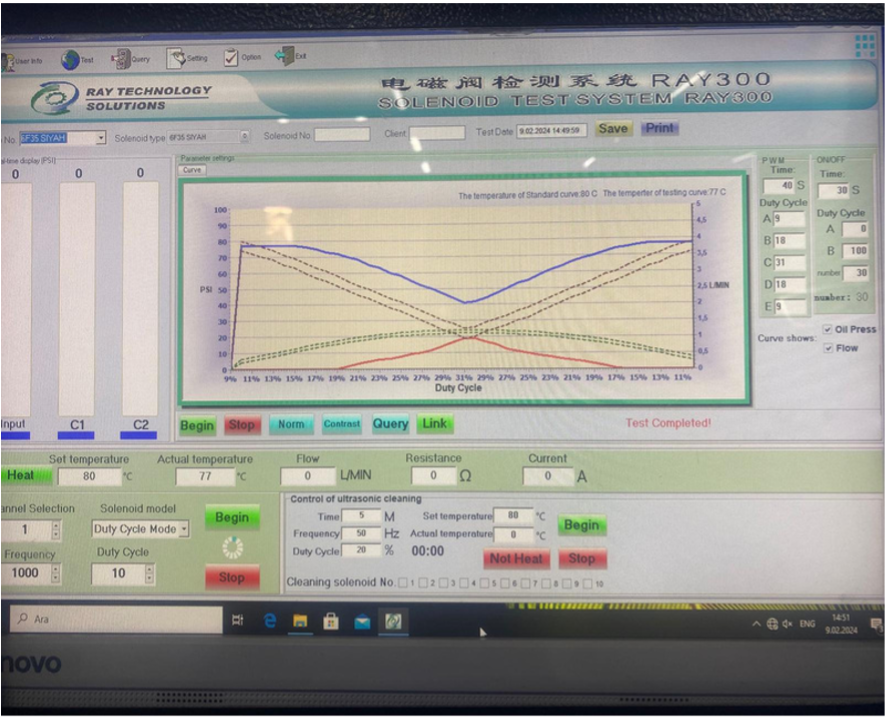Check cleaning solenoid No. 1 checkbox
889x724 pixels.
click(x=403, y=583)
